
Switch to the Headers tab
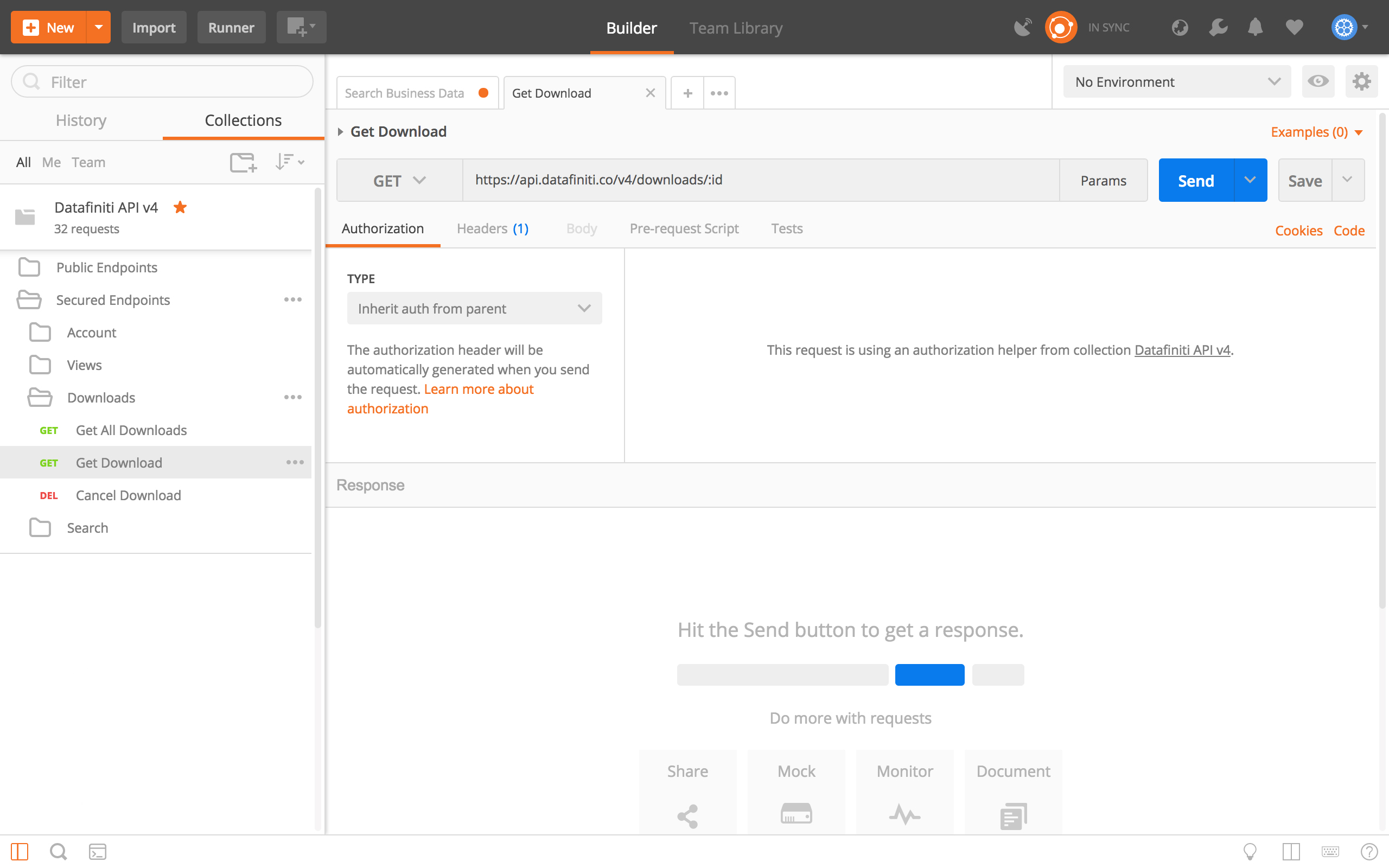493,228
